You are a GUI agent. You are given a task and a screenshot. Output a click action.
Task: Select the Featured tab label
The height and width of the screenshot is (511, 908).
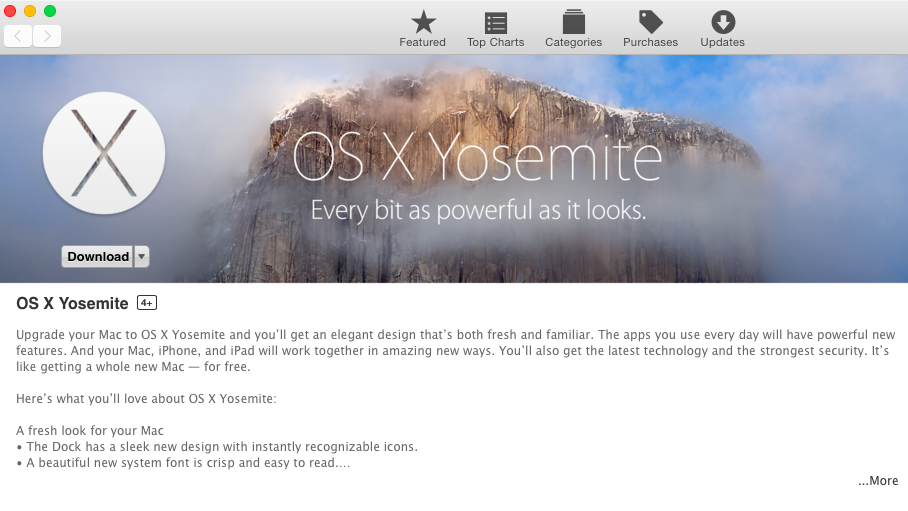(x=422, y=42)
